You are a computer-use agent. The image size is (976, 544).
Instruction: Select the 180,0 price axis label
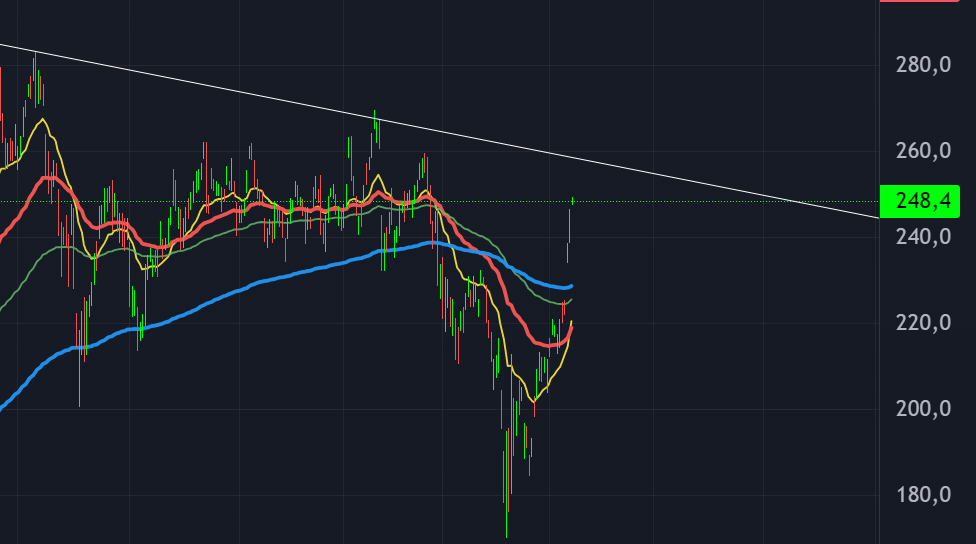923,495
